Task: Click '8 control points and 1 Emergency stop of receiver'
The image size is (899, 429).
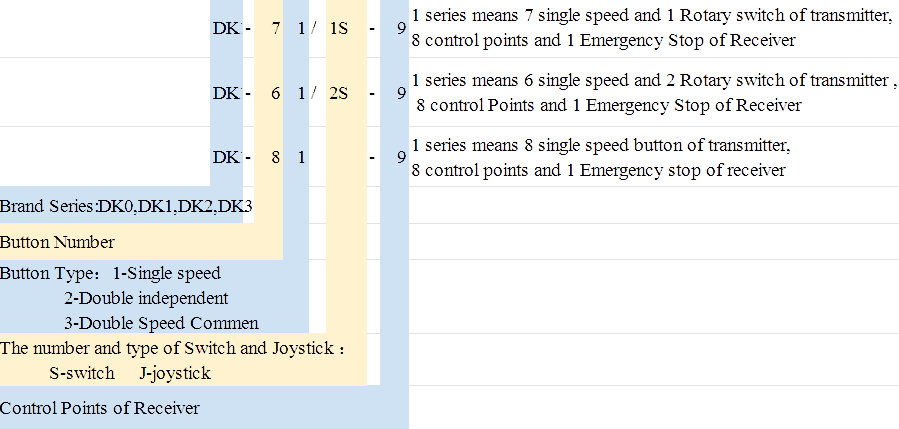Action: coord(598,170)
